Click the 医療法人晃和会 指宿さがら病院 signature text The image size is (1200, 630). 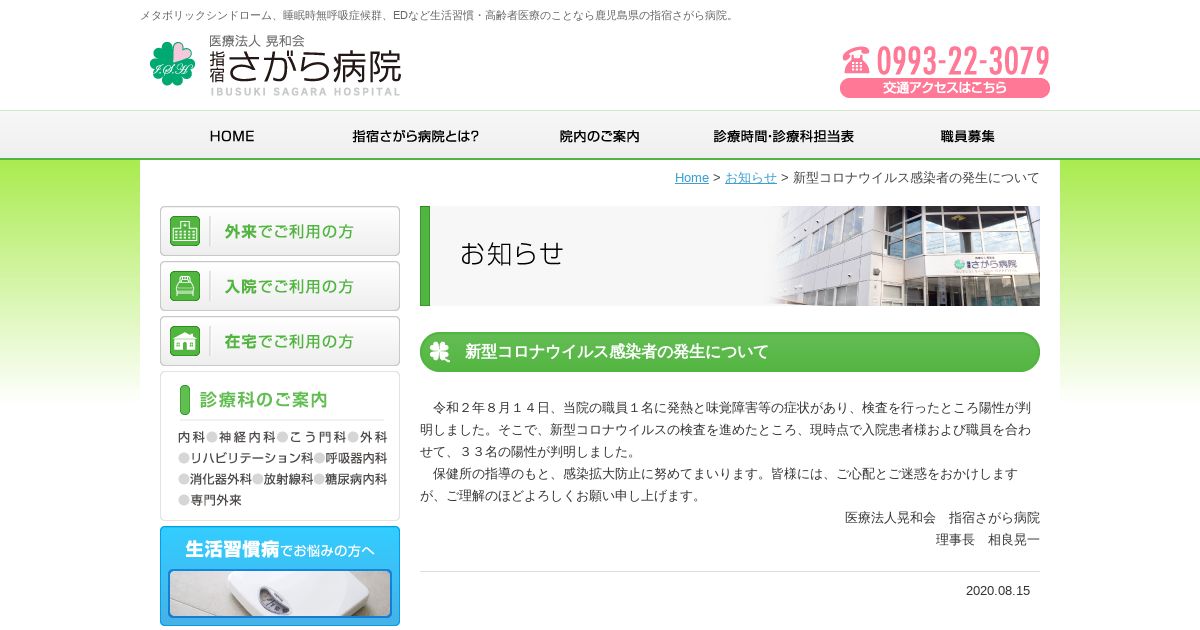(942, 518)
